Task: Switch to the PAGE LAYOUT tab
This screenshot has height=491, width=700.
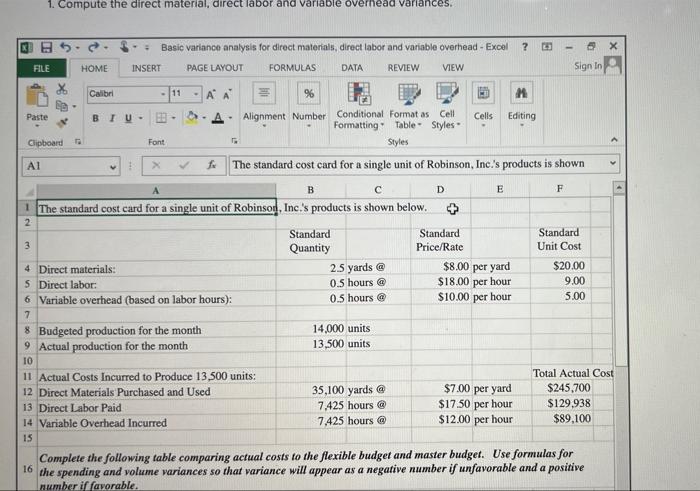Action: pyautogui.click(x=215, y=67)
